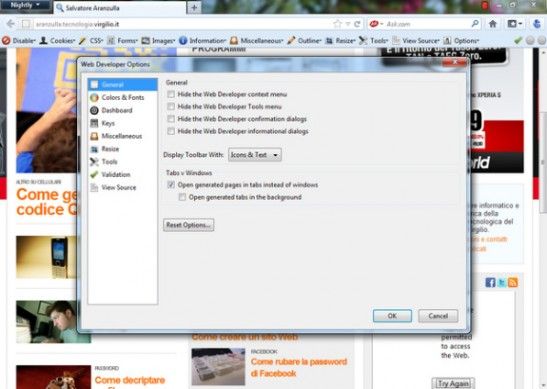Image resolution: width=547 pixels, height=389 pixels.
Task: Click Cancel in Web Developer Options
Action: 438,316
